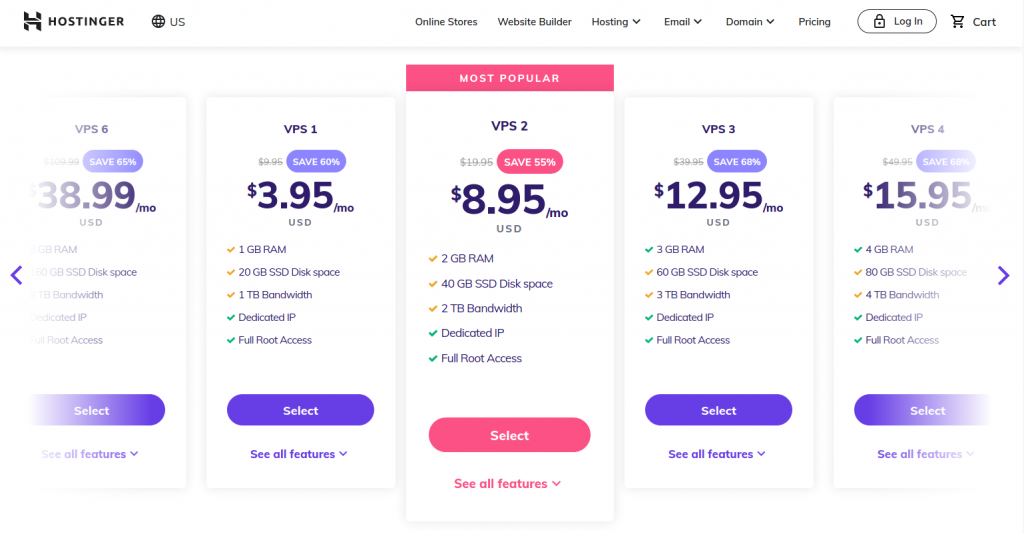1024x534 pixels.
Task: Expand the Domain dropdown menu
Action: click(x=750, y=22)
